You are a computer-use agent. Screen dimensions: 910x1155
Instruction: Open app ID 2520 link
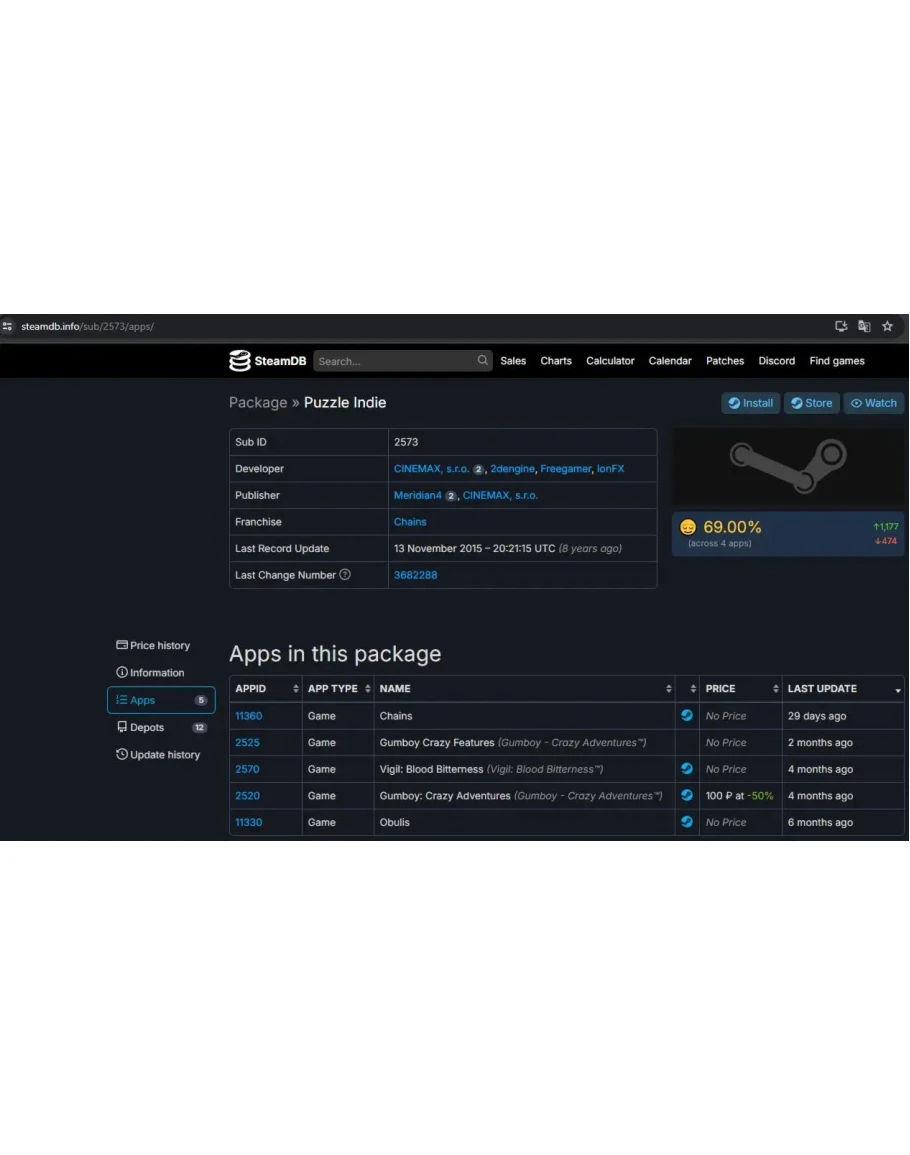pyautogui.click(x=247, y=796)
